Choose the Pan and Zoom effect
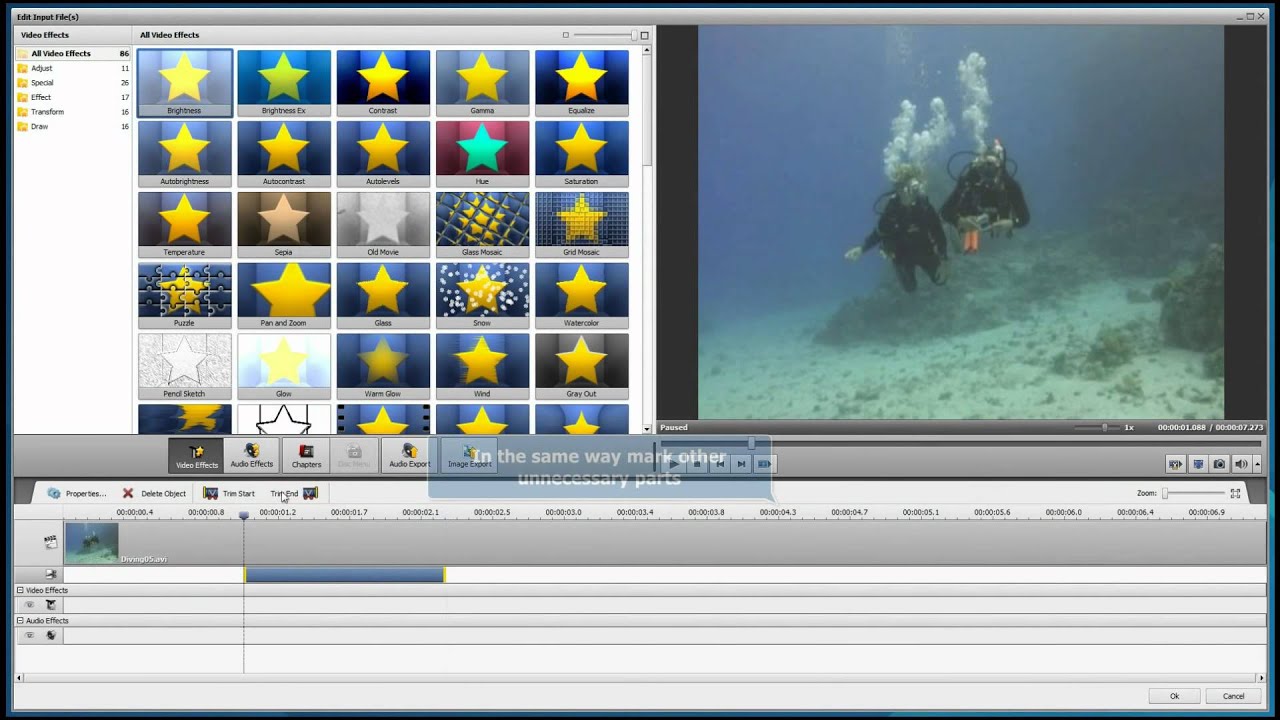The width and height of the screenshot is (1280, 720). pyautogui.click(x=283, y=296)
